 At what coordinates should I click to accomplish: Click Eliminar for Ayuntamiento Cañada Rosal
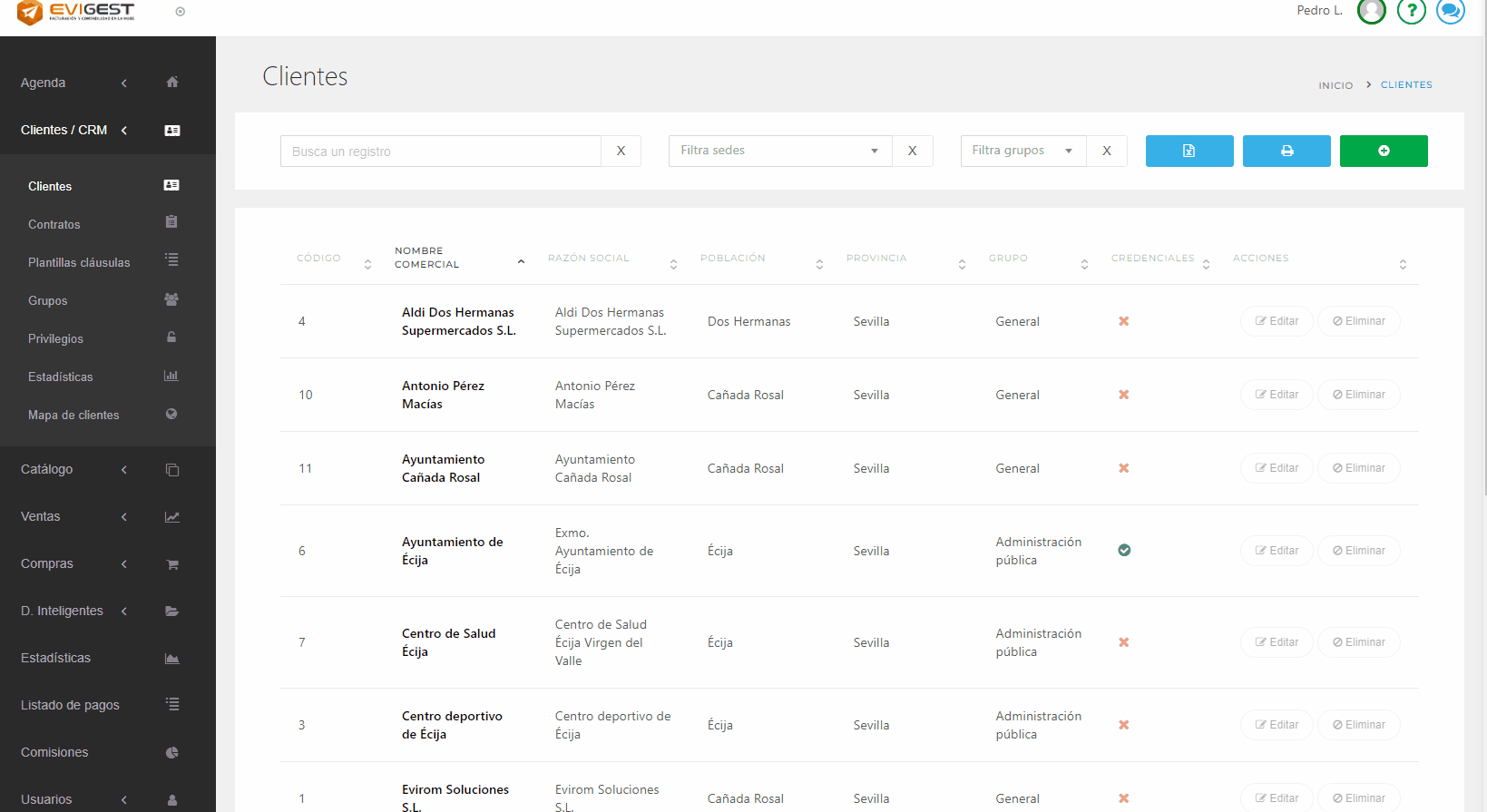pos(1358,468)
